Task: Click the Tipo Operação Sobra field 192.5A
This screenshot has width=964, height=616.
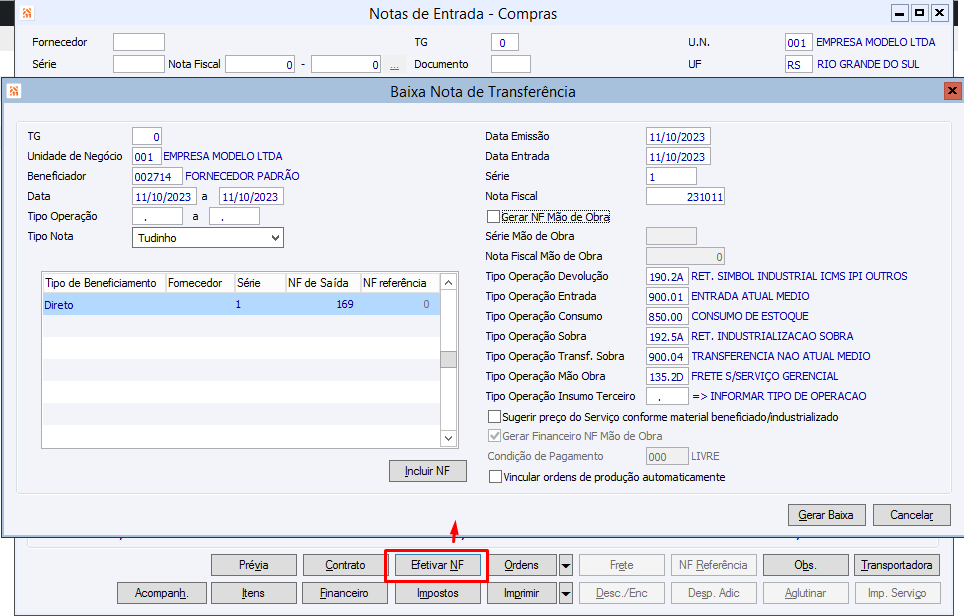Action: pos(667,336)
